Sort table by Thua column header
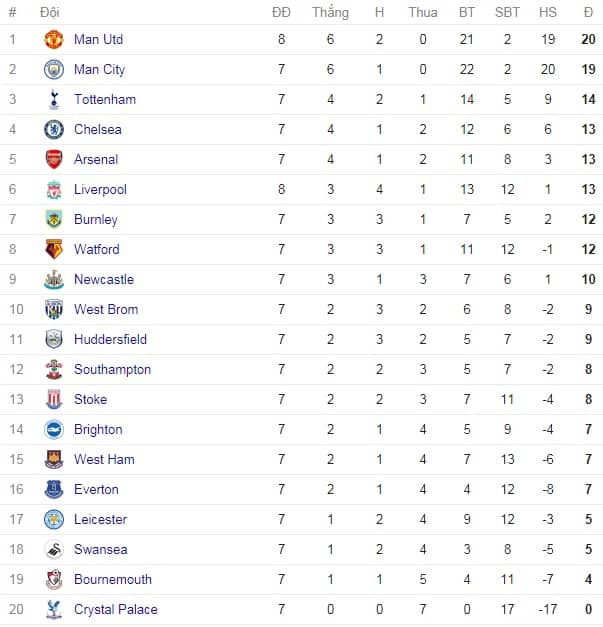The height and width of the screenshot is (627, 603). (423, 12)
